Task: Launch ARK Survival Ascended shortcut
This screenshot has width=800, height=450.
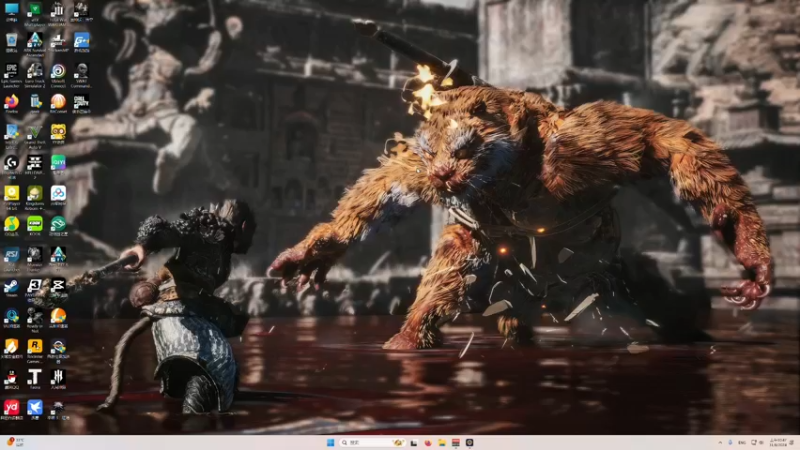Action: 35,42
